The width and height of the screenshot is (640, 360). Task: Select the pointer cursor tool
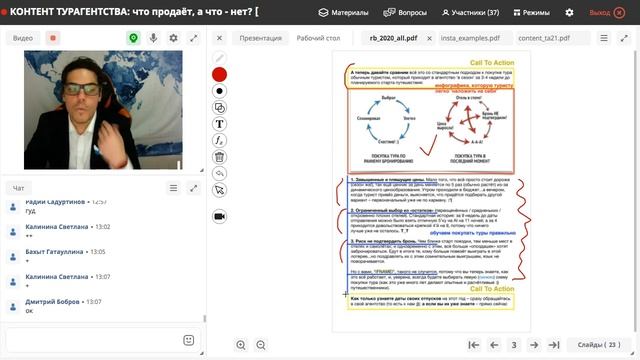tap(219, 190)
